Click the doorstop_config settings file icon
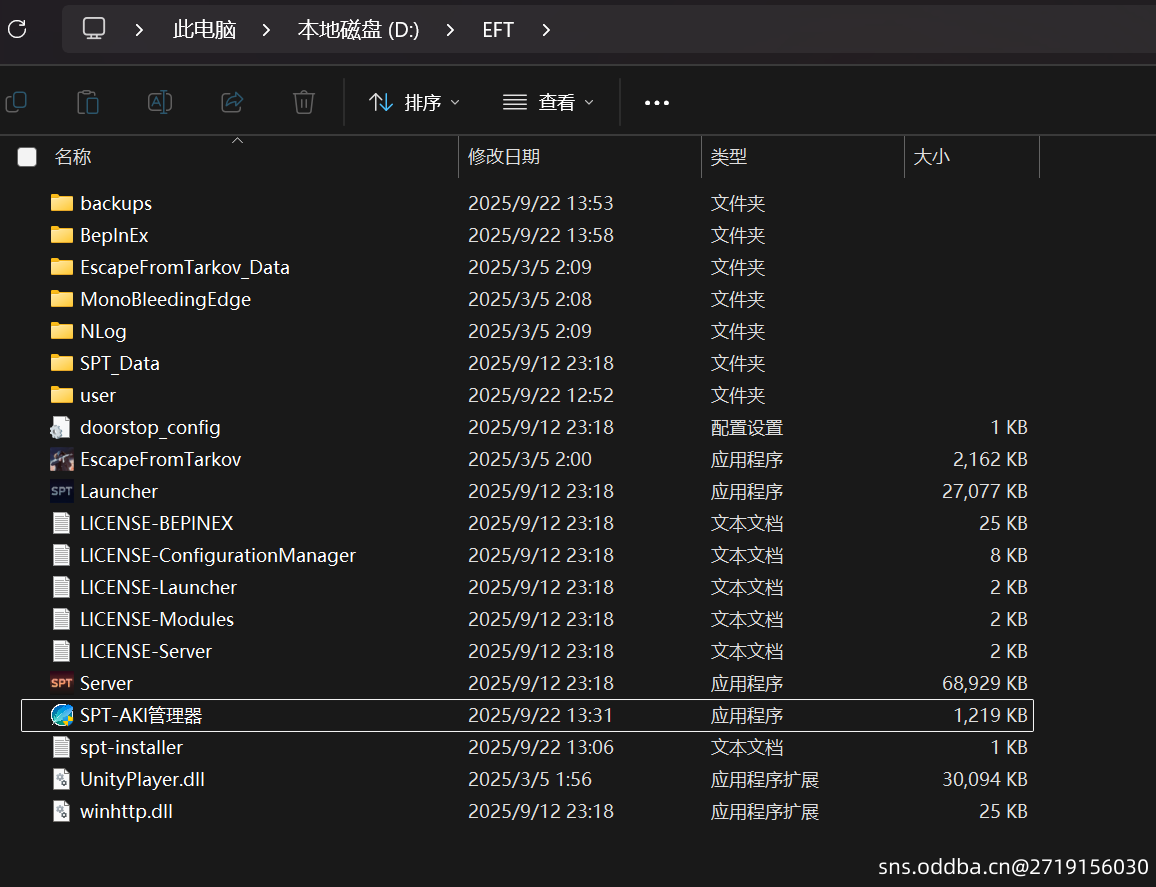 click(61, 427)
